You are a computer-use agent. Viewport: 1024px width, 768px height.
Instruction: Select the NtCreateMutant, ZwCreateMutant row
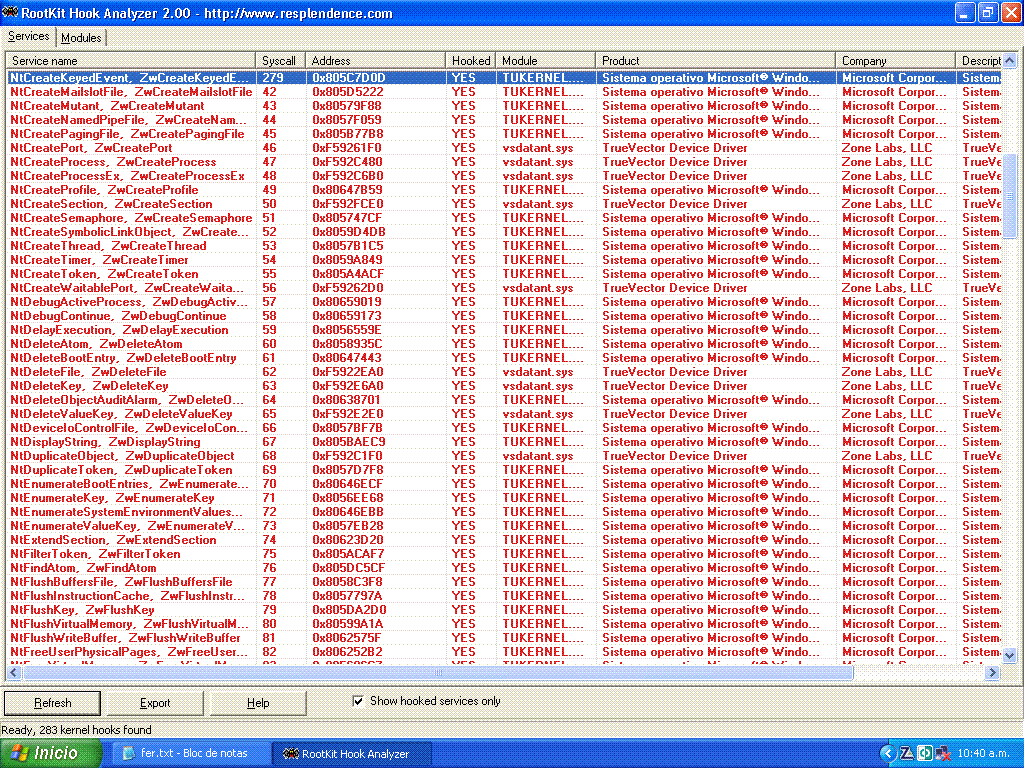pos(504,106)
